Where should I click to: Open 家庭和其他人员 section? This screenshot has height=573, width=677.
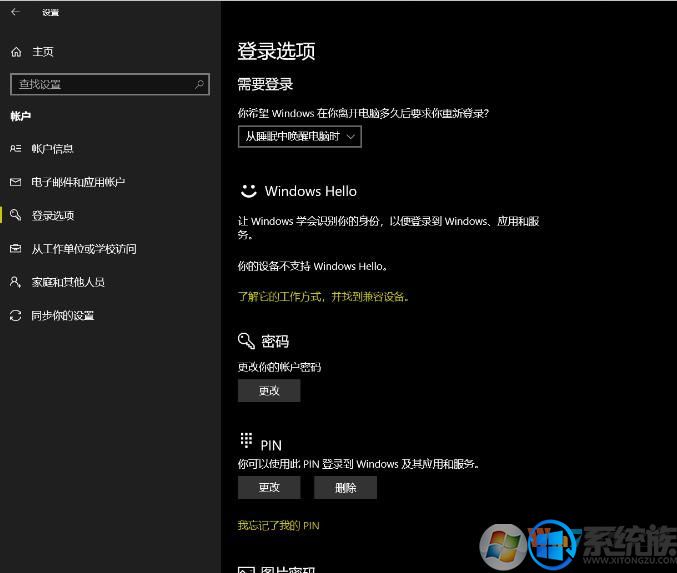[x=68, y=282]
